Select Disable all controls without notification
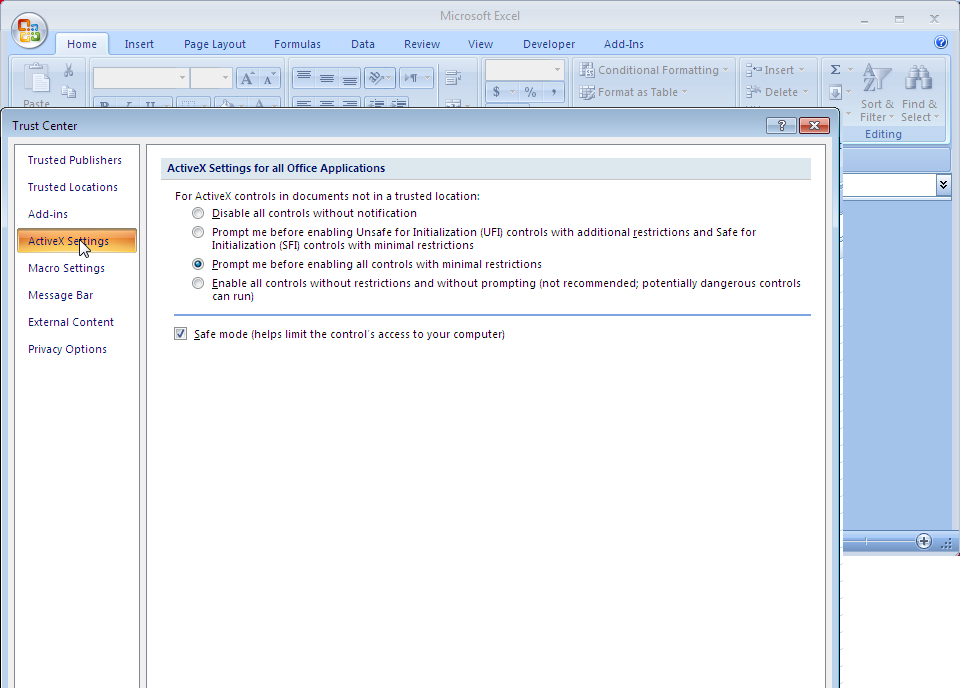Screen dimensions: 962x688 (x=198, y=213)
